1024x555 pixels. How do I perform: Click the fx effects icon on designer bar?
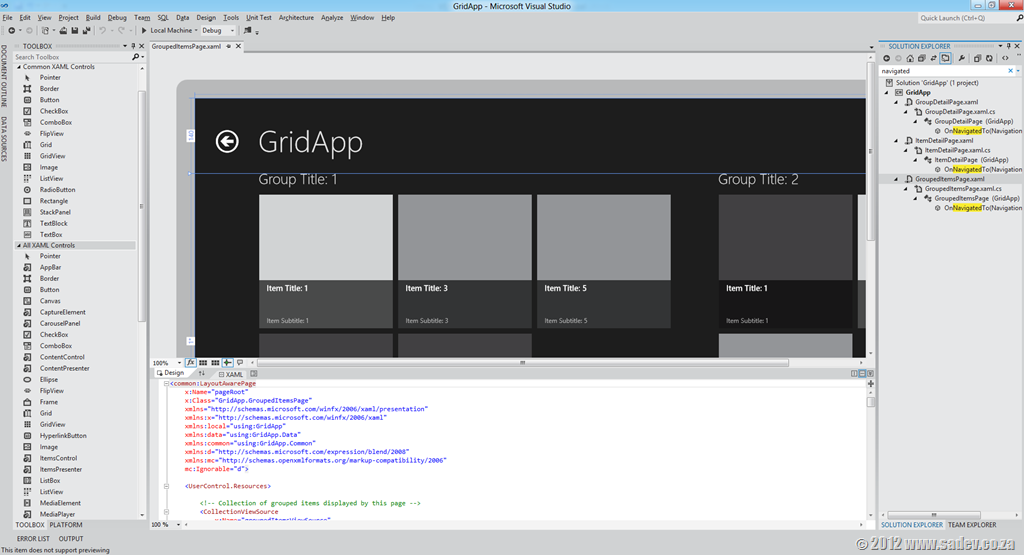pyautogui.click(x=191, y=362)
